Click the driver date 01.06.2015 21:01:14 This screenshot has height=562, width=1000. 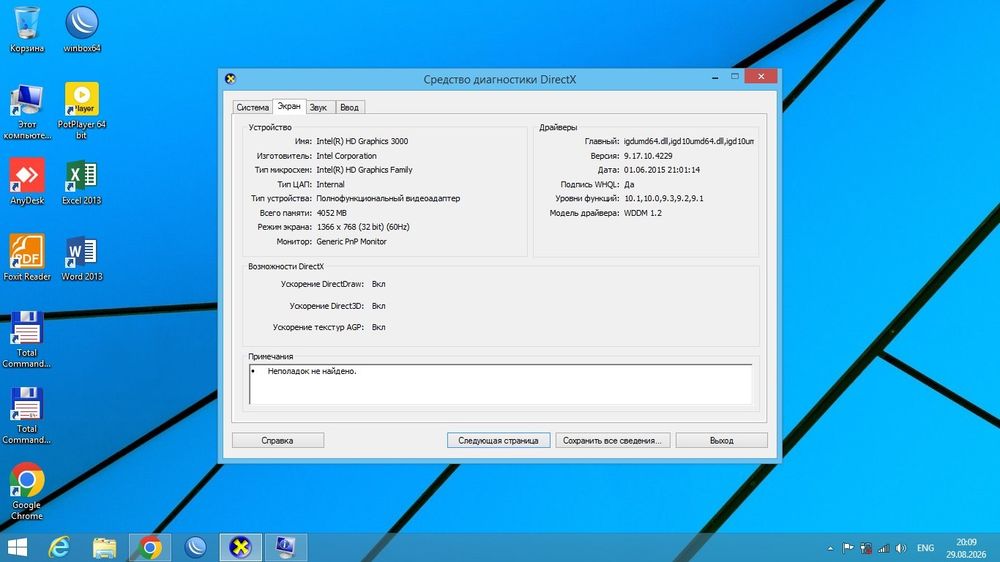[662, 170]
